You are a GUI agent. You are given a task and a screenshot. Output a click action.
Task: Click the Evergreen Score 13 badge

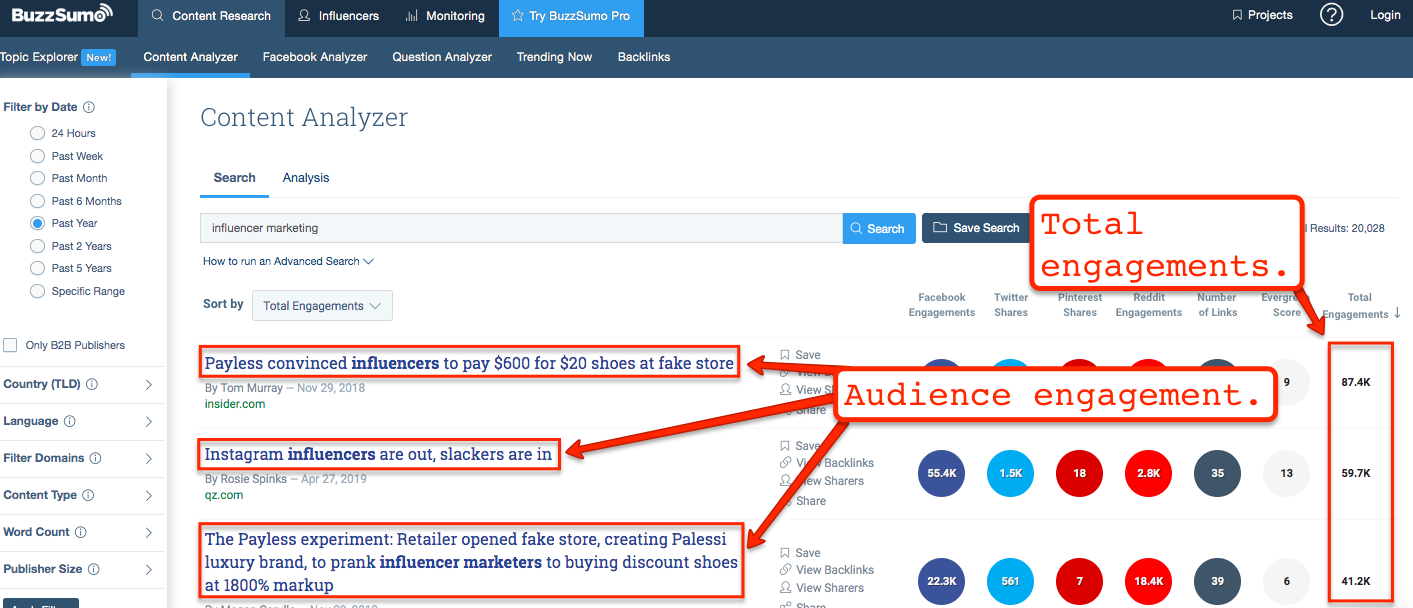[1286, 473]
